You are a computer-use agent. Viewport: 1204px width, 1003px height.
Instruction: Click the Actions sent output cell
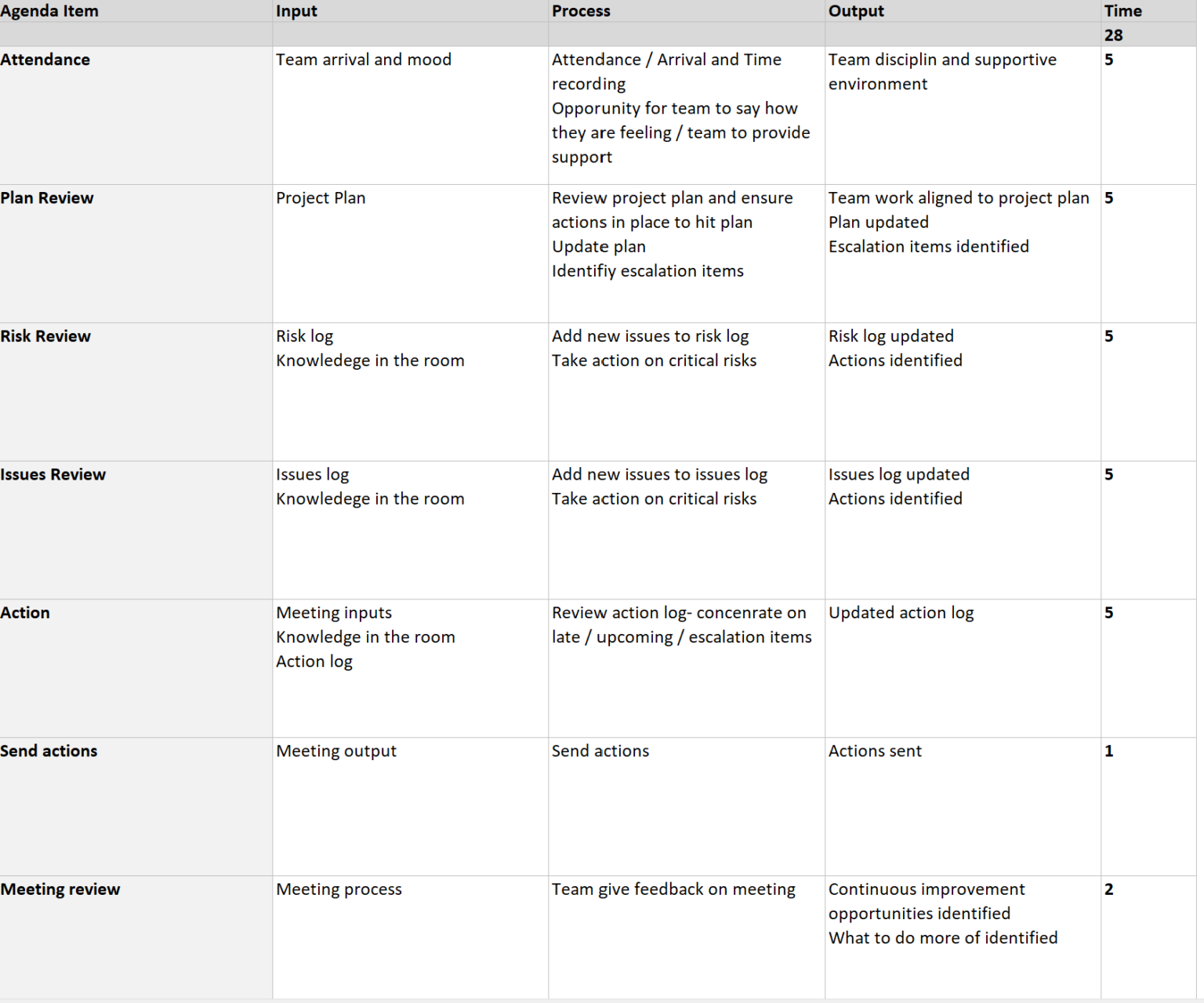pyautogui.click(x=875, y=751)
